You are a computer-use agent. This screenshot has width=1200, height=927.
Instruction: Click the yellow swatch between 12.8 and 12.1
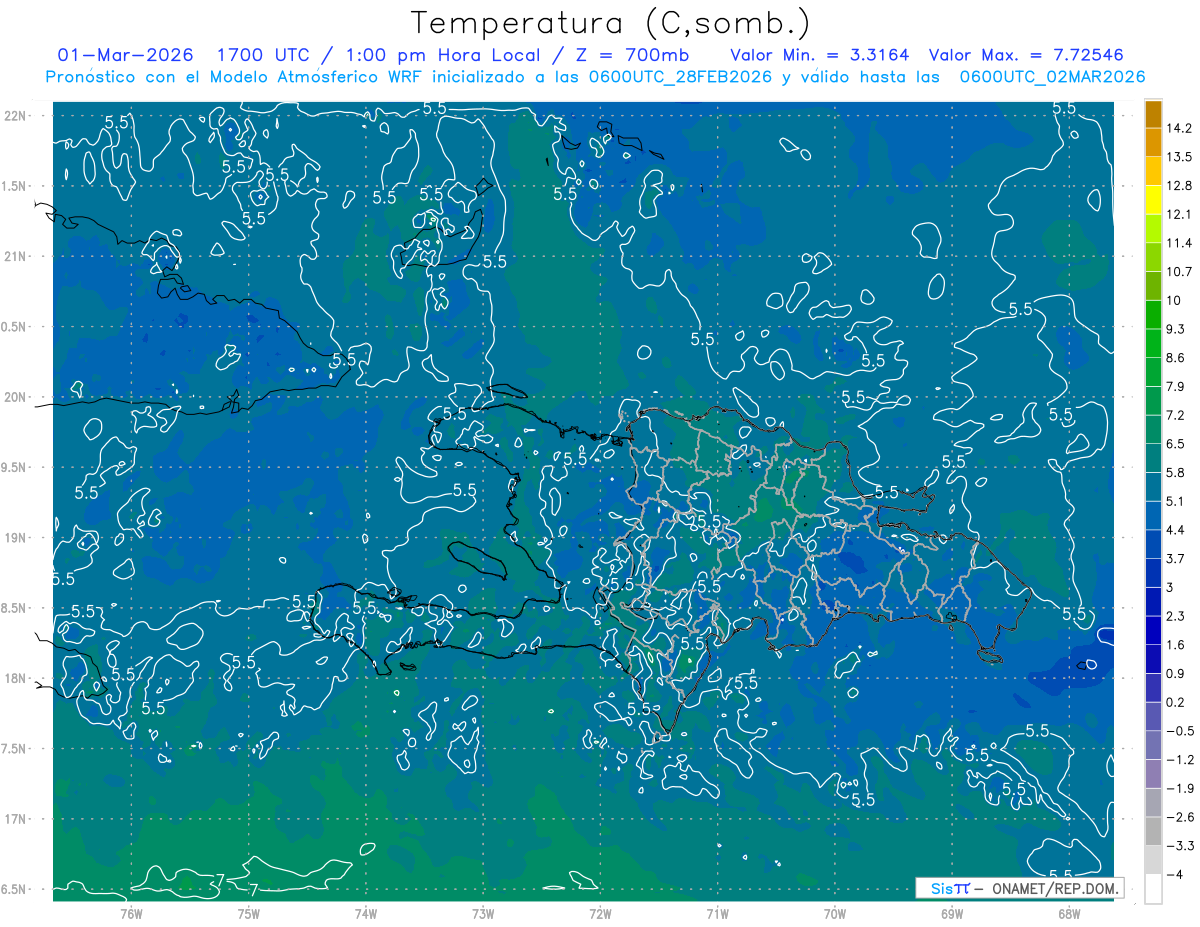[1153, 200]
